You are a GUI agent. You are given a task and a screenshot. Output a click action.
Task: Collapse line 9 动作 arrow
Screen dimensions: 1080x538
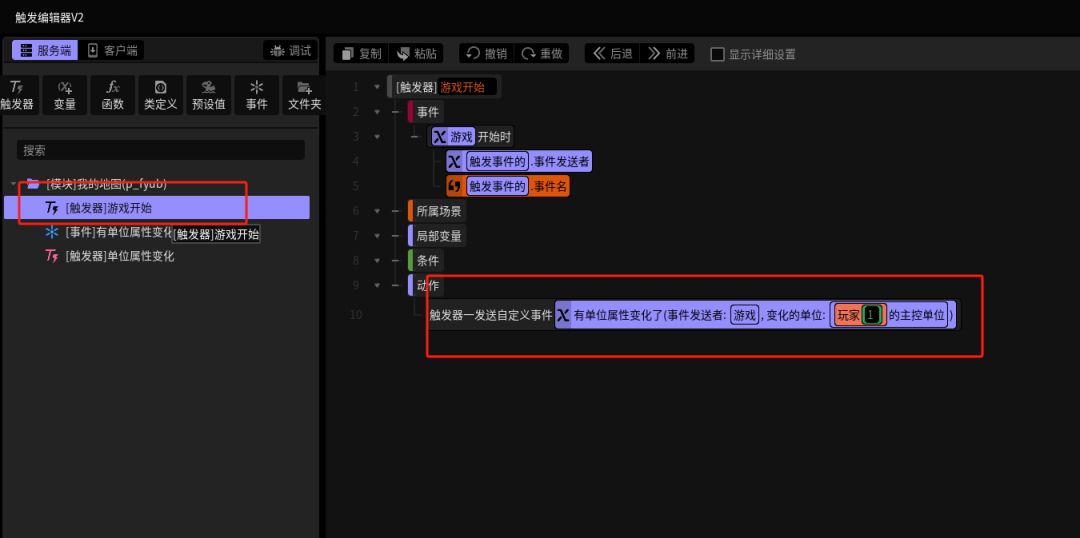point(377,285)
